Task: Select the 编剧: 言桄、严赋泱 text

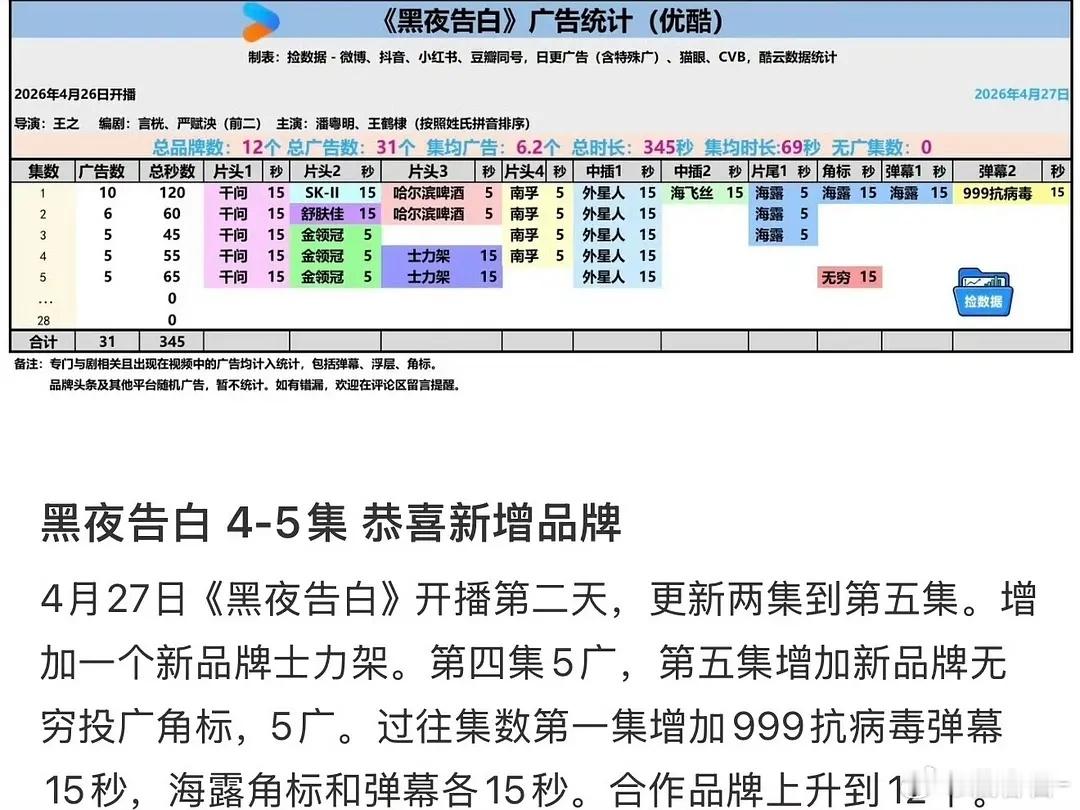Action: pos(180,123)
